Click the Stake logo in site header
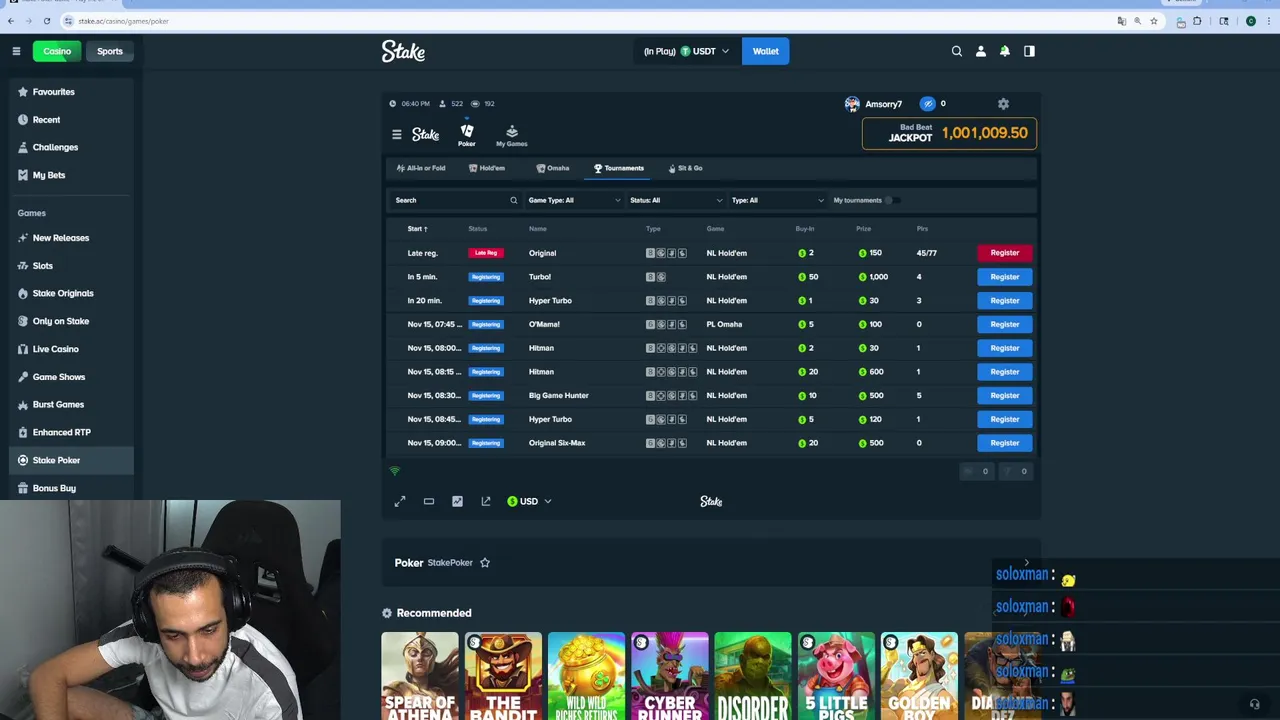The height and width of the screenshot is (720, 1280). click(403, 51)
